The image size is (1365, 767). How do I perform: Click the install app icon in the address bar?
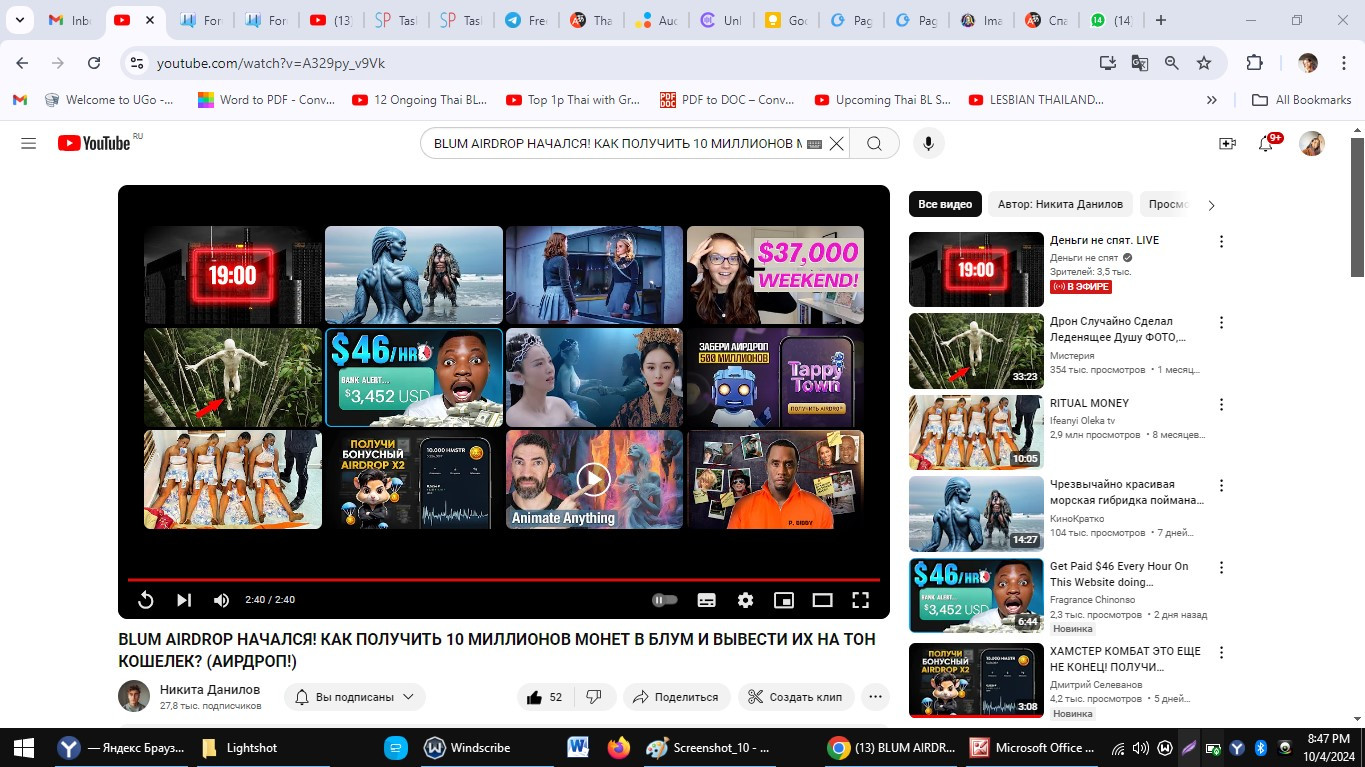click(1107, 63)
